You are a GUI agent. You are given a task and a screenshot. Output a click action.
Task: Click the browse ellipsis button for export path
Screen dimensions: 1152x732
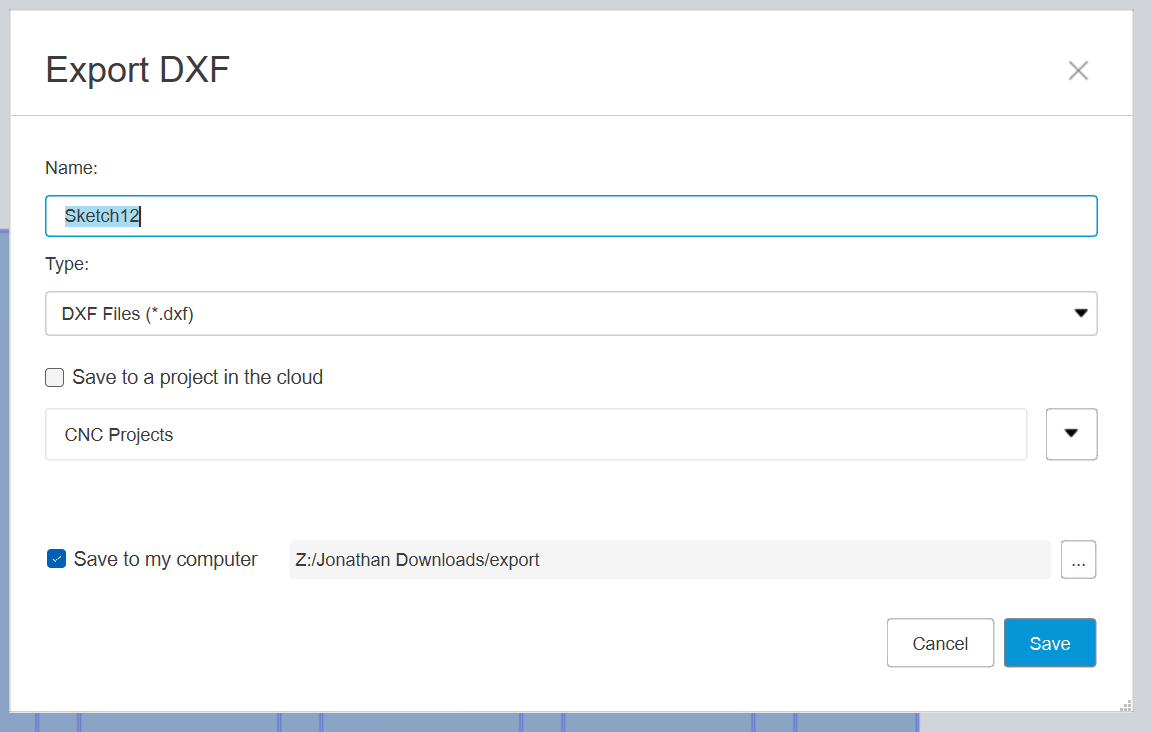click(x=1078, y=560)
